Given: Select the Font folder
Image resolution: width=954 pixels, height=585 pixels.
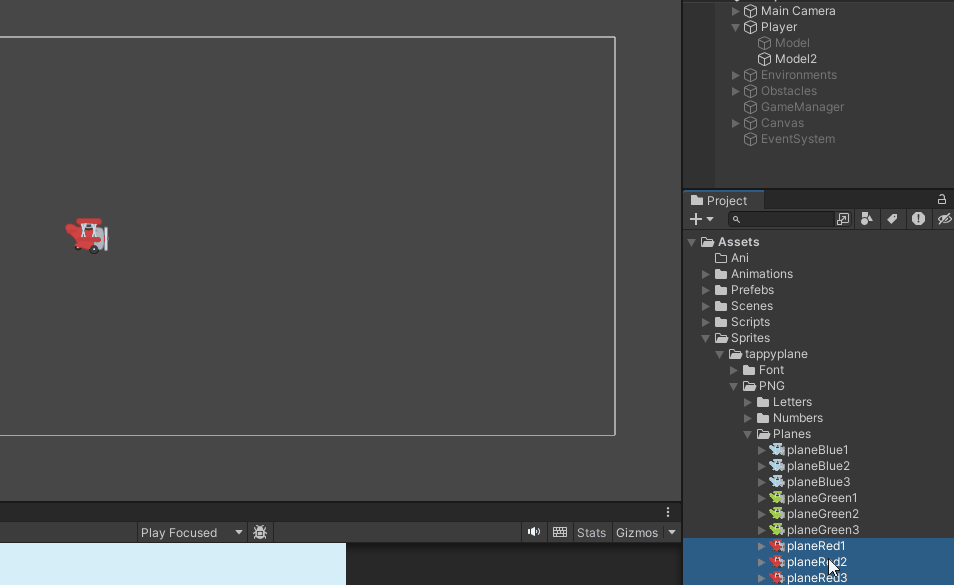Looking at the screenshot, I should tap(771, 370).
